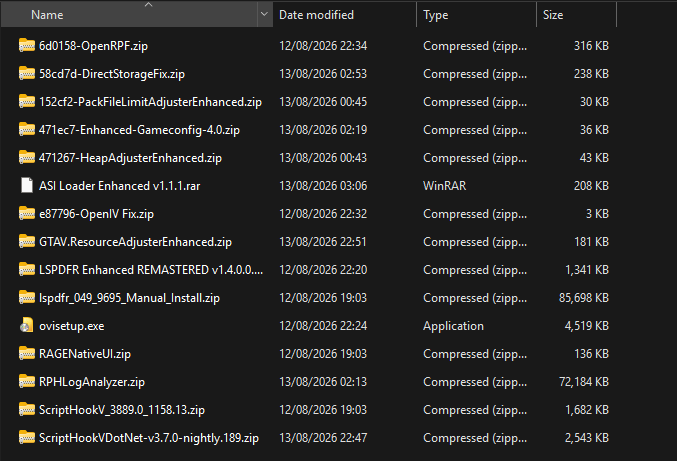
Task: Click date 13/08/2026 22:47
Action: (x=323, y=438)
